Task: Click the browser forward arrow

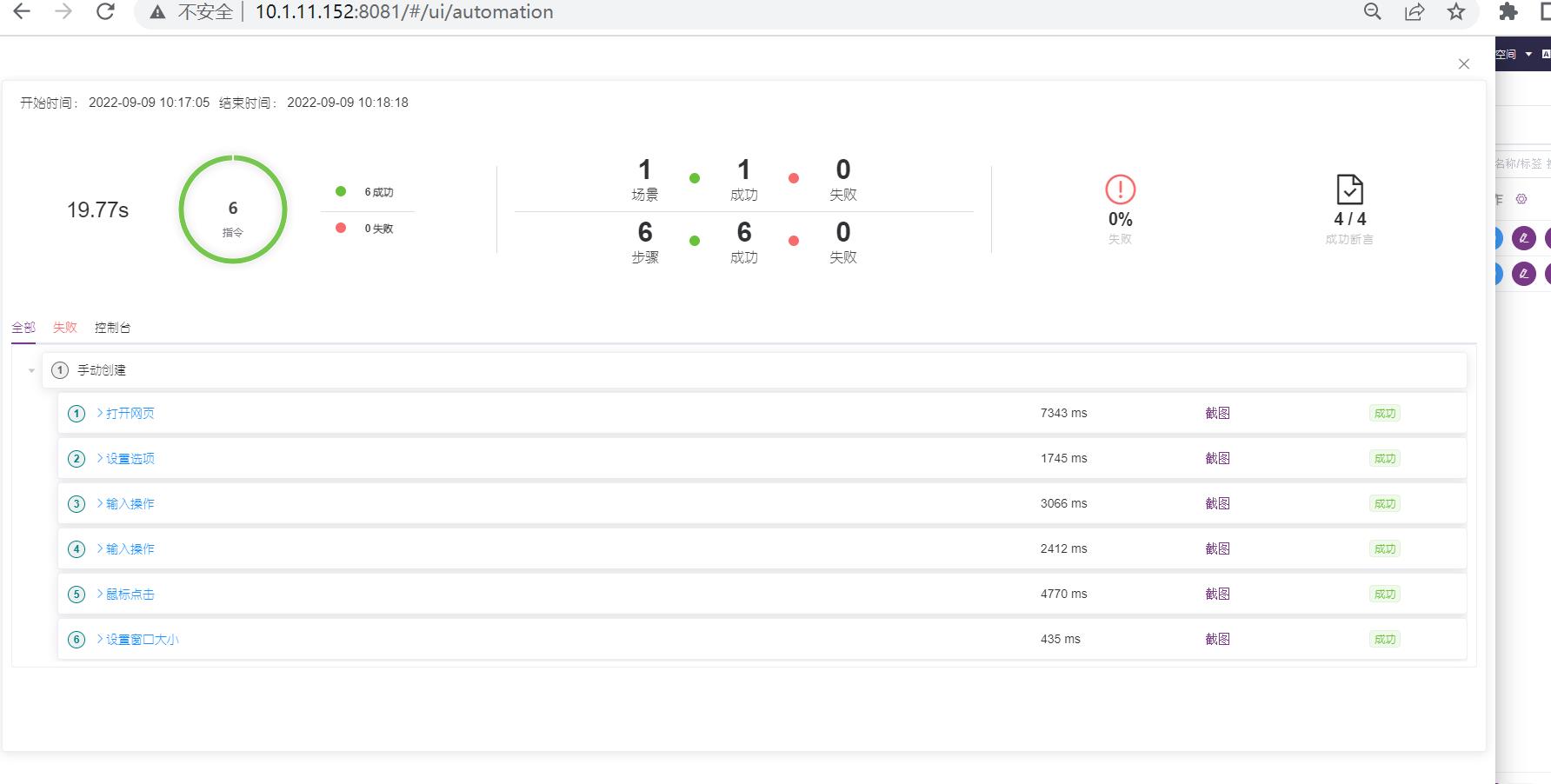Action: pos(63,11)
